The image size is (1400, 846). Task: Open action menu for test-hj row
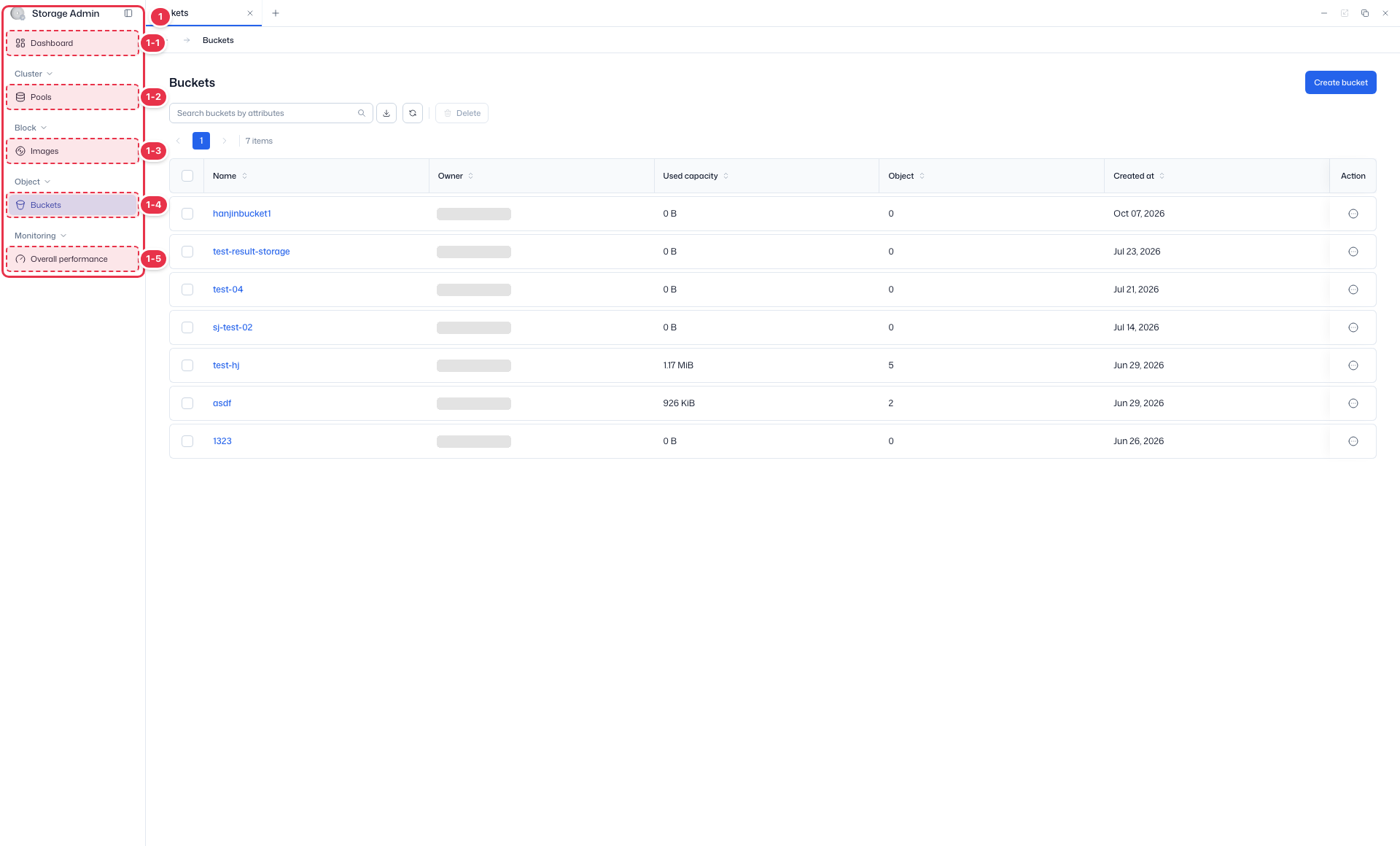pos(1353,365)
